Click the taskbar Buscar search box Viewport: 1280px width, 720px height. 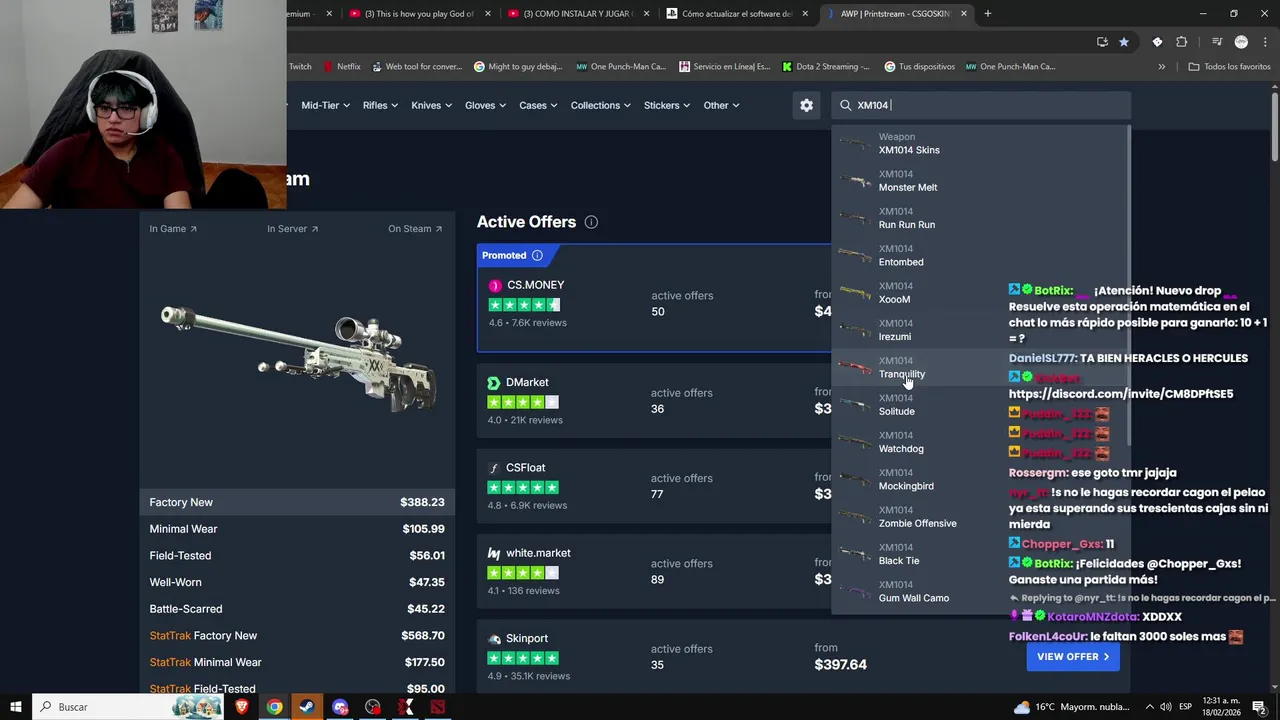[x=128, y=707]
